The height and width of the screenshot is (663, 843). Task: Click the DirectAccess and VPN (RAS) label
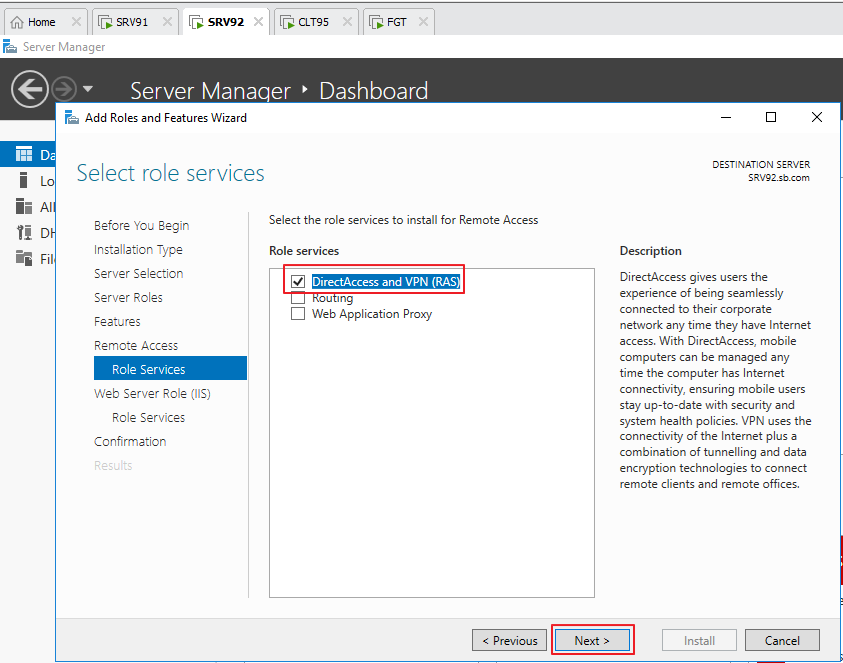click(x=386, y=281)
